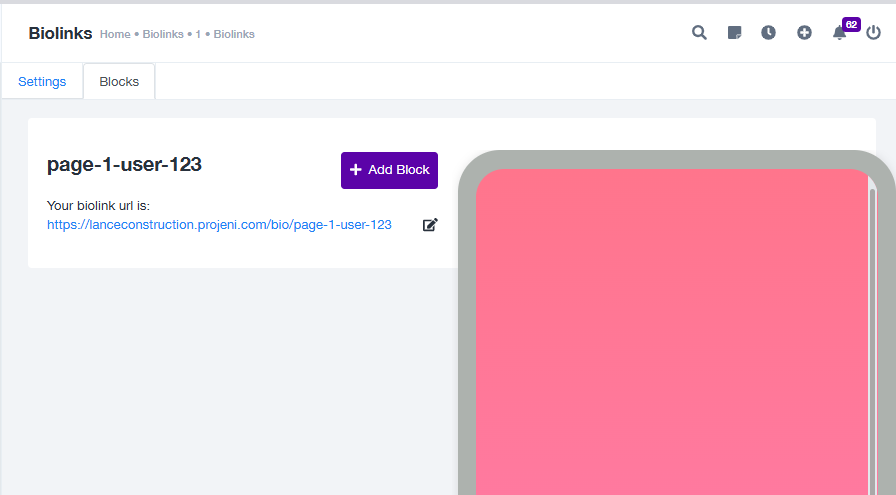
Task: Switch to the Settings tab
Action: (x=42, y=82)
